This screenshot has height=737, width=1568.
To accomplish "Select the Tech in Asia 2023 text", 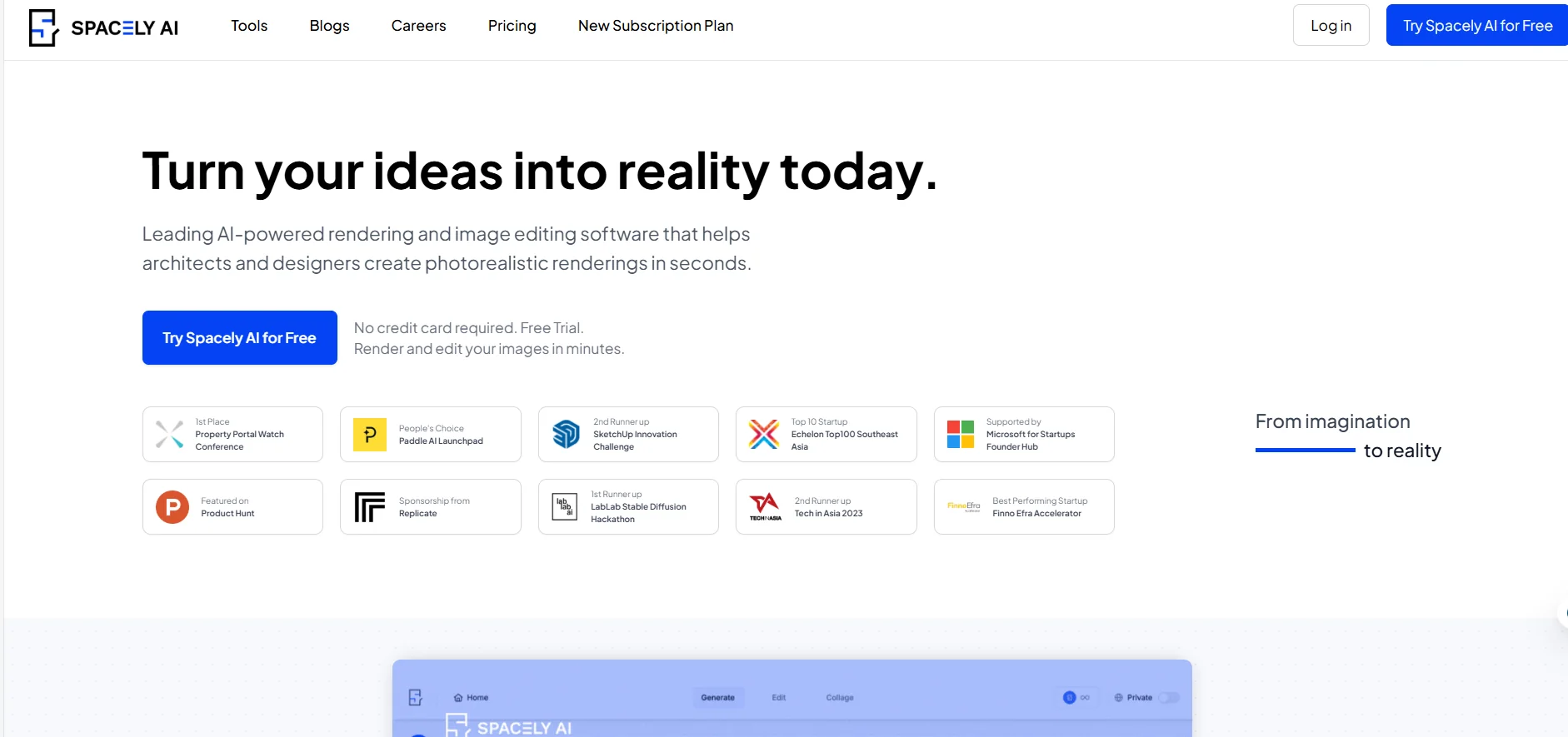I will tap(828, 513).
